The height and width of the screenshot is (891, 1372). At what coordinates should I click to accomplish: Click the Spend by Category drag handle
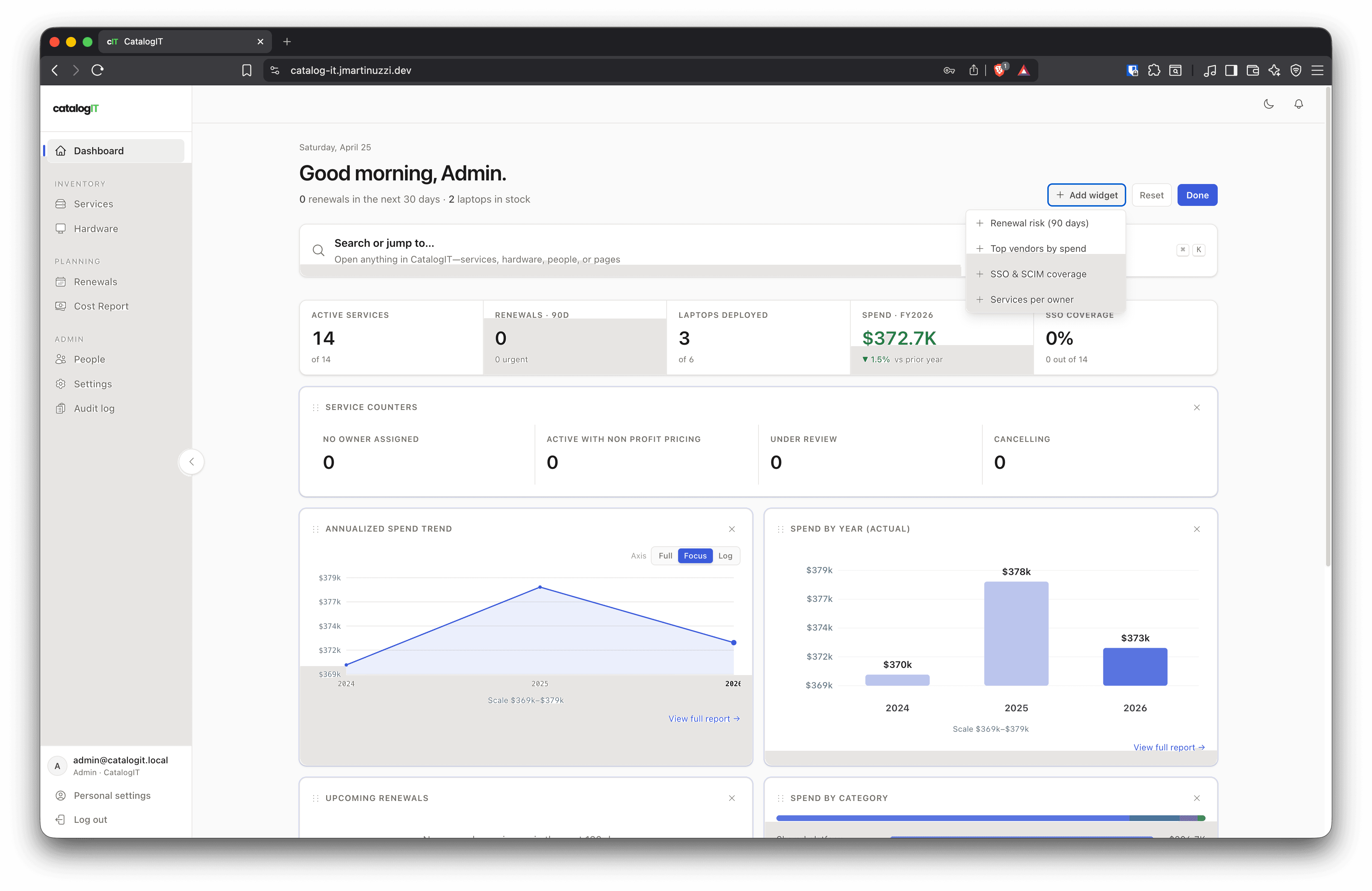781,798
